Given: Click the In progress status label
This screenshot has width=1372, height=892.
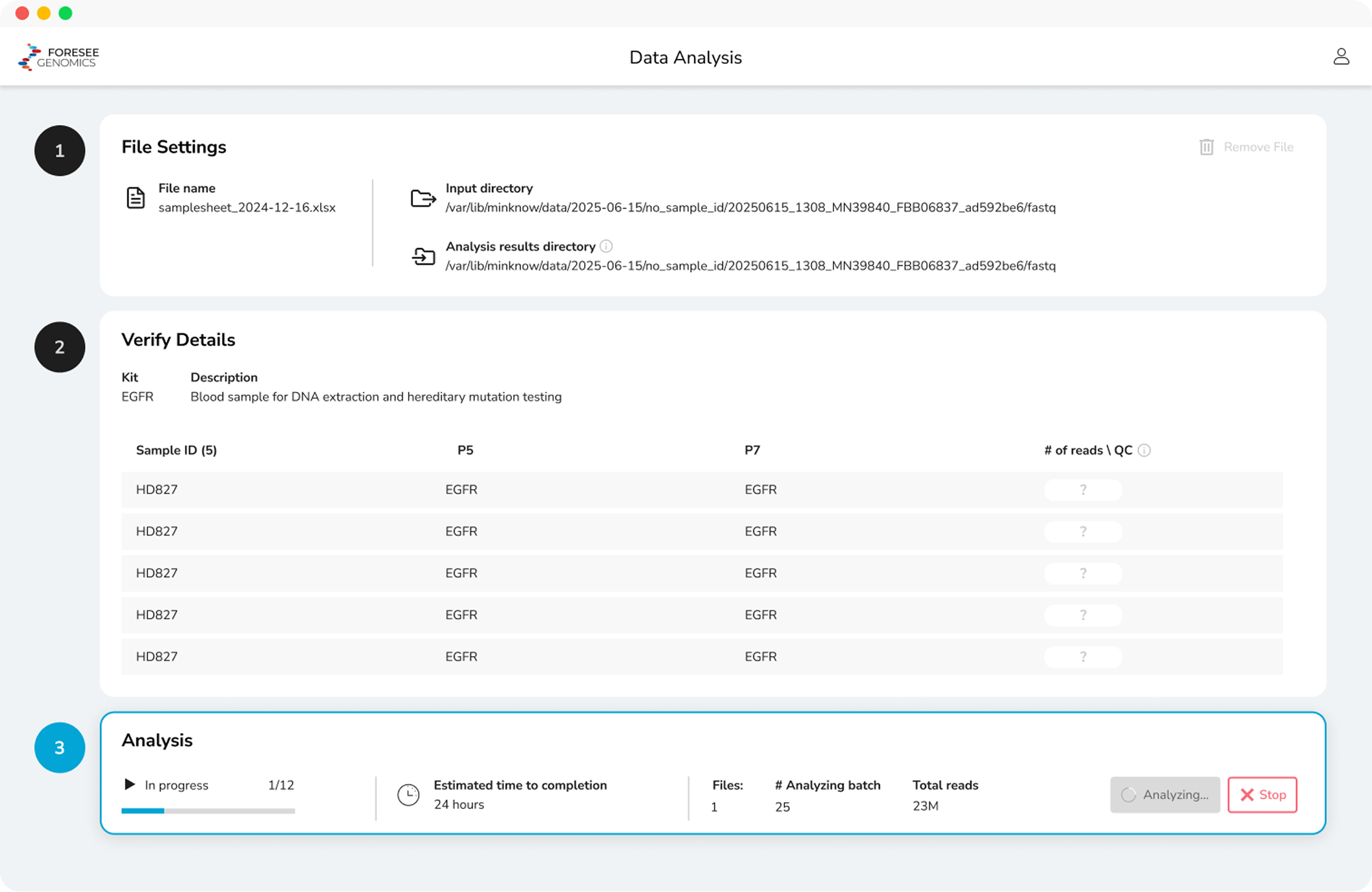Looking at the screenshot, I should click(177, 785).
